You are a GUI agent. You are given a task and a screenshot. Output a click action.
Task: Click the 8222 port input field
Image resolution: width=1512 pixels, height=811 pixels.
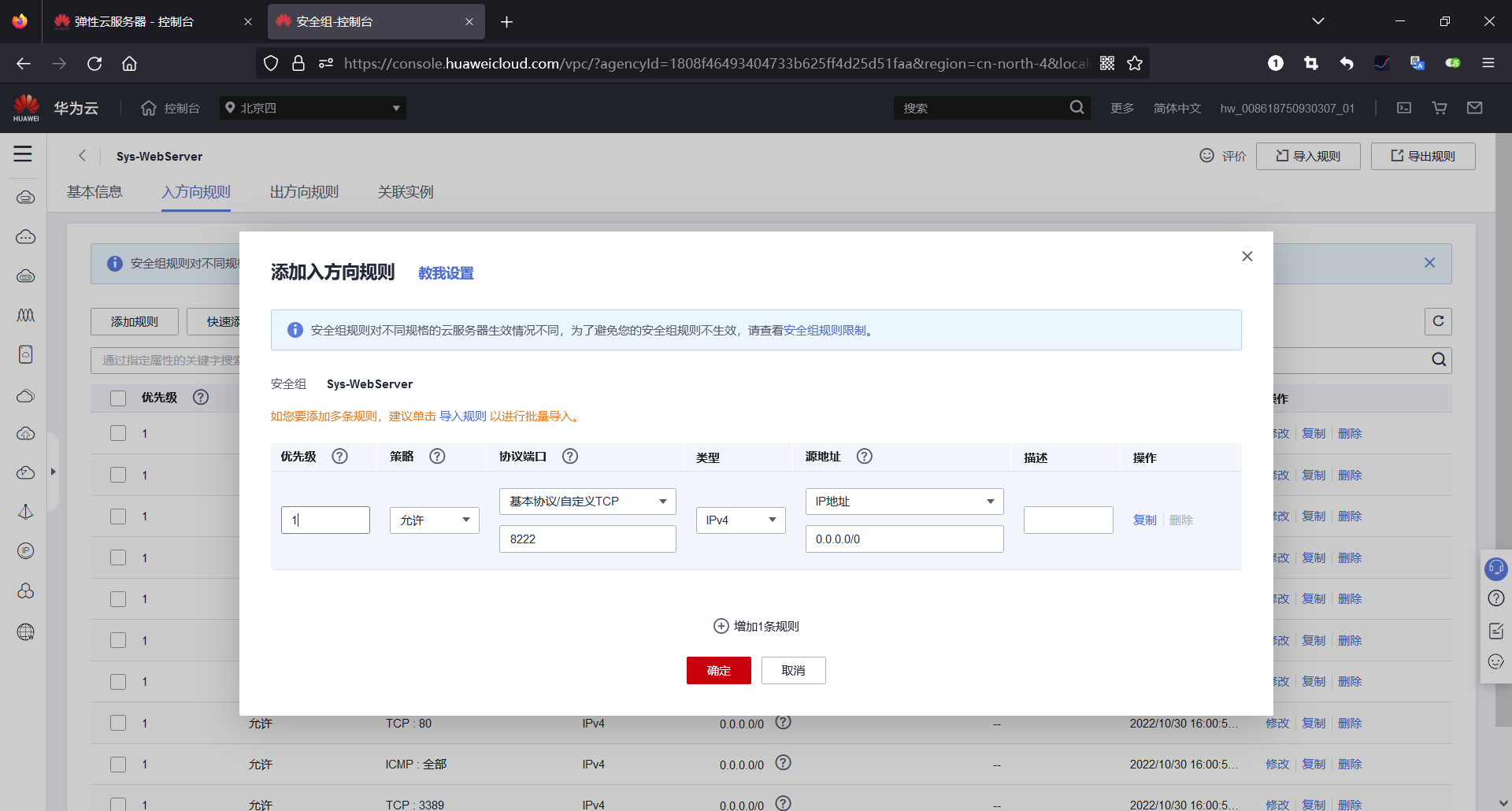(x=587, y=539)
